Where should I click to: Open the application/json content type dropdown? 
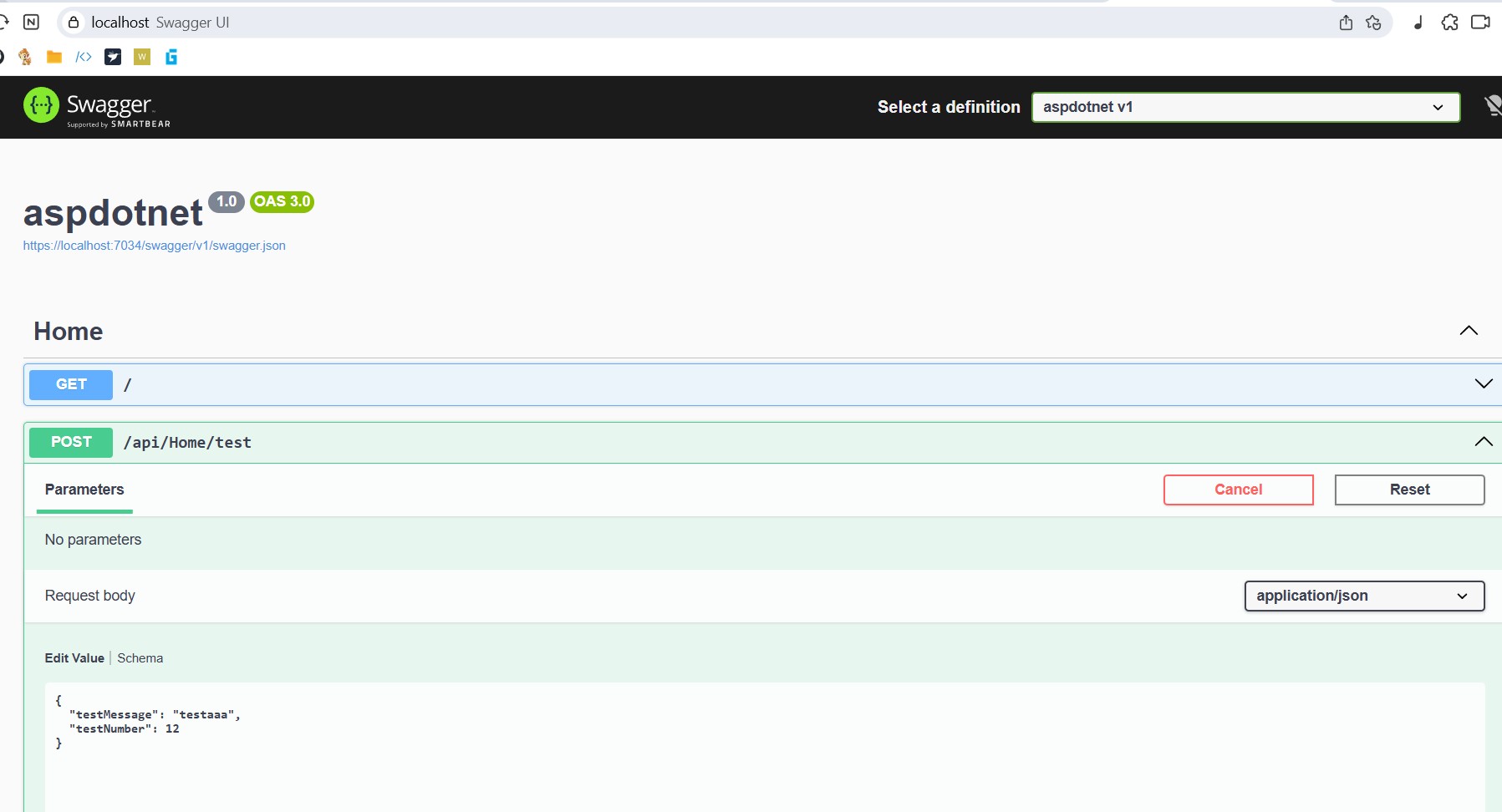[1364, 596]
